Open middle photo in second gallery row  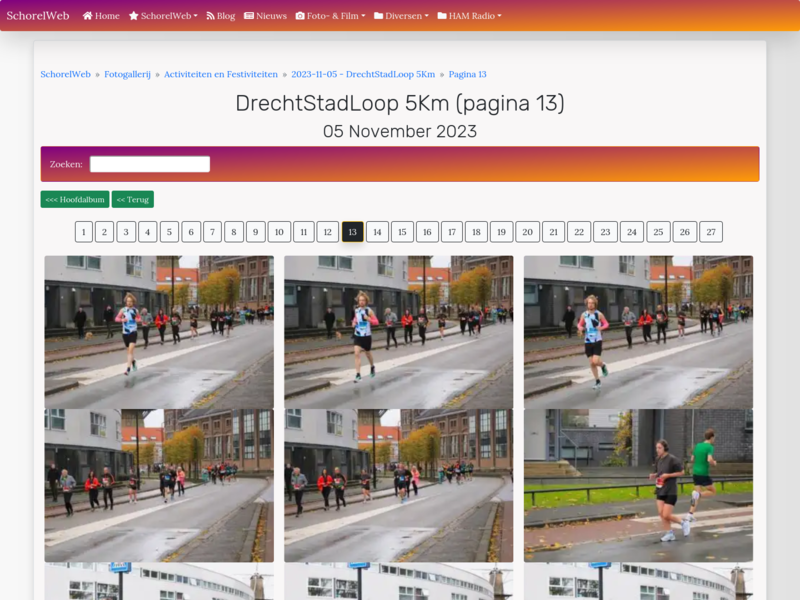[398, 486]
